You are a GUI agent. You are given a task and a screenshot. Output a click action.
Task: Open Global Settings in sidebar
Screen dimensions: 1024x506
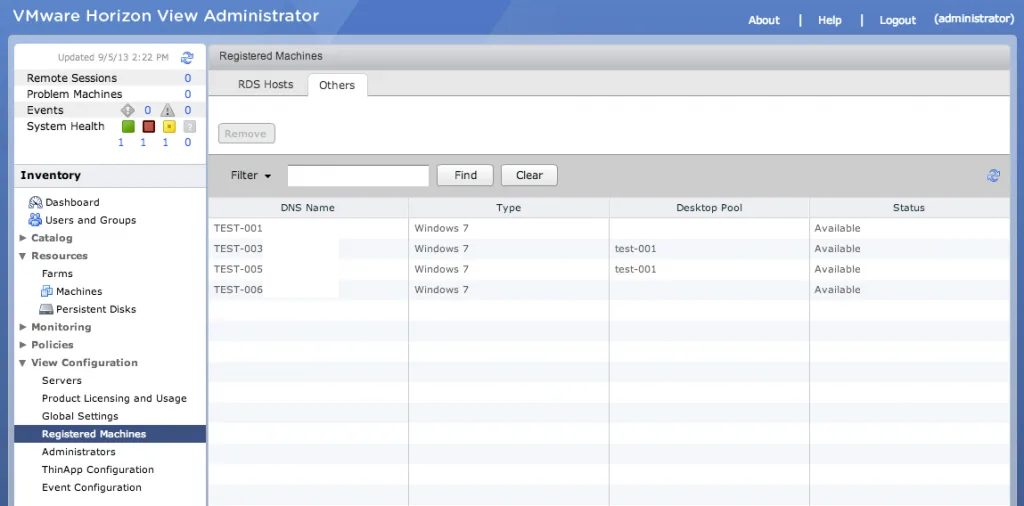(80, 416)
